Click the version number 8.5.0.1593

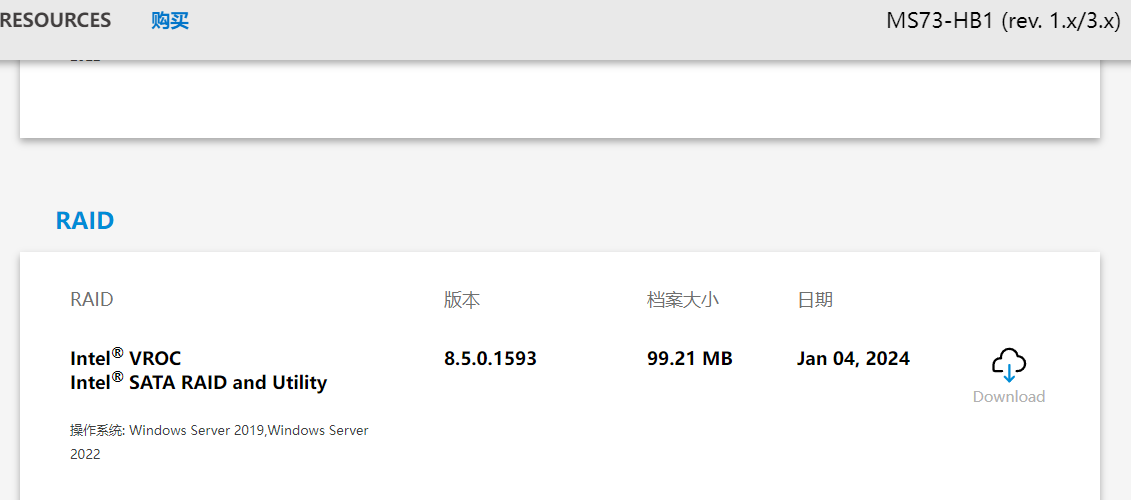[490, 358]
